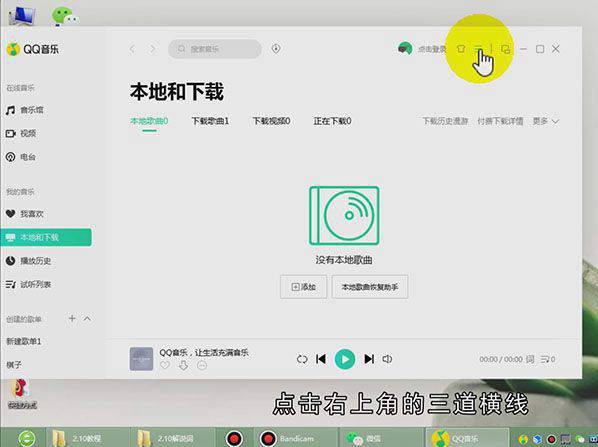The height and width of the screenshot is (447, 598).
Task: Skip to the next track
Action: (369, 359)
